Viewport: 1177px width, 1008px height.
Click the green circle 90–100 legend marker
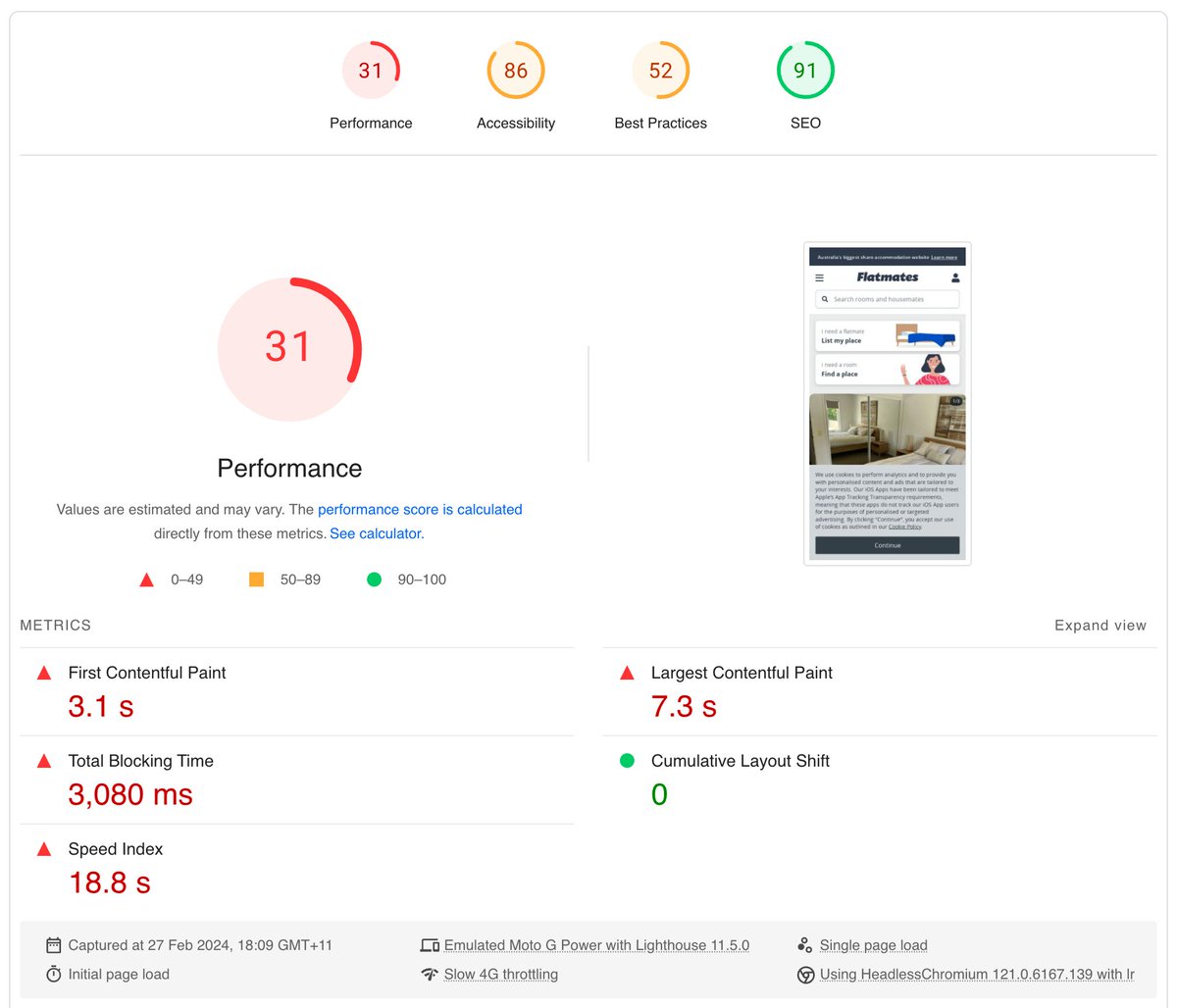[374, 580]
